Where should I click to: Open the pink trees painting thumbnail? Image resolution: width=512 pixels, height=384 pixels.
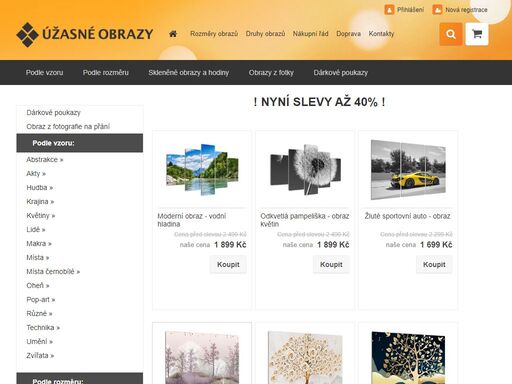(x=202, y=358)
